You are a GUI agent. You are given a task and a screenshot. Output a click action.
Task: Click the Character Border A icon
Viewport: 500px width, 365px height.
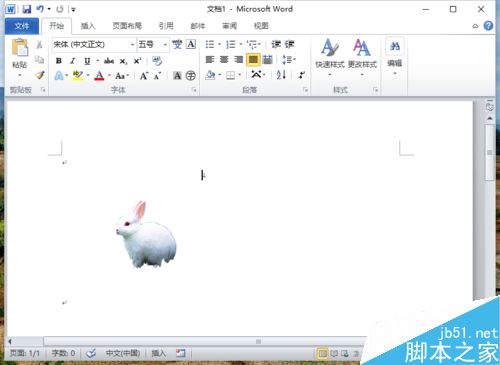tap(191, 44)
